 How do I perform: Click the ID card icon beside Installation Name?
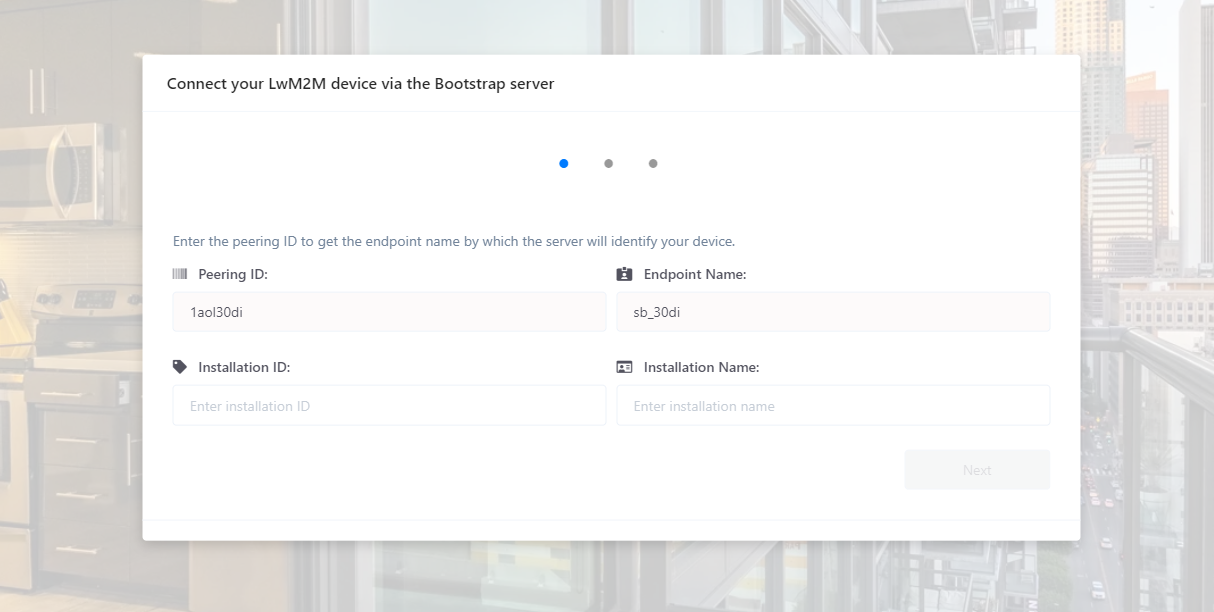(625, 367)
